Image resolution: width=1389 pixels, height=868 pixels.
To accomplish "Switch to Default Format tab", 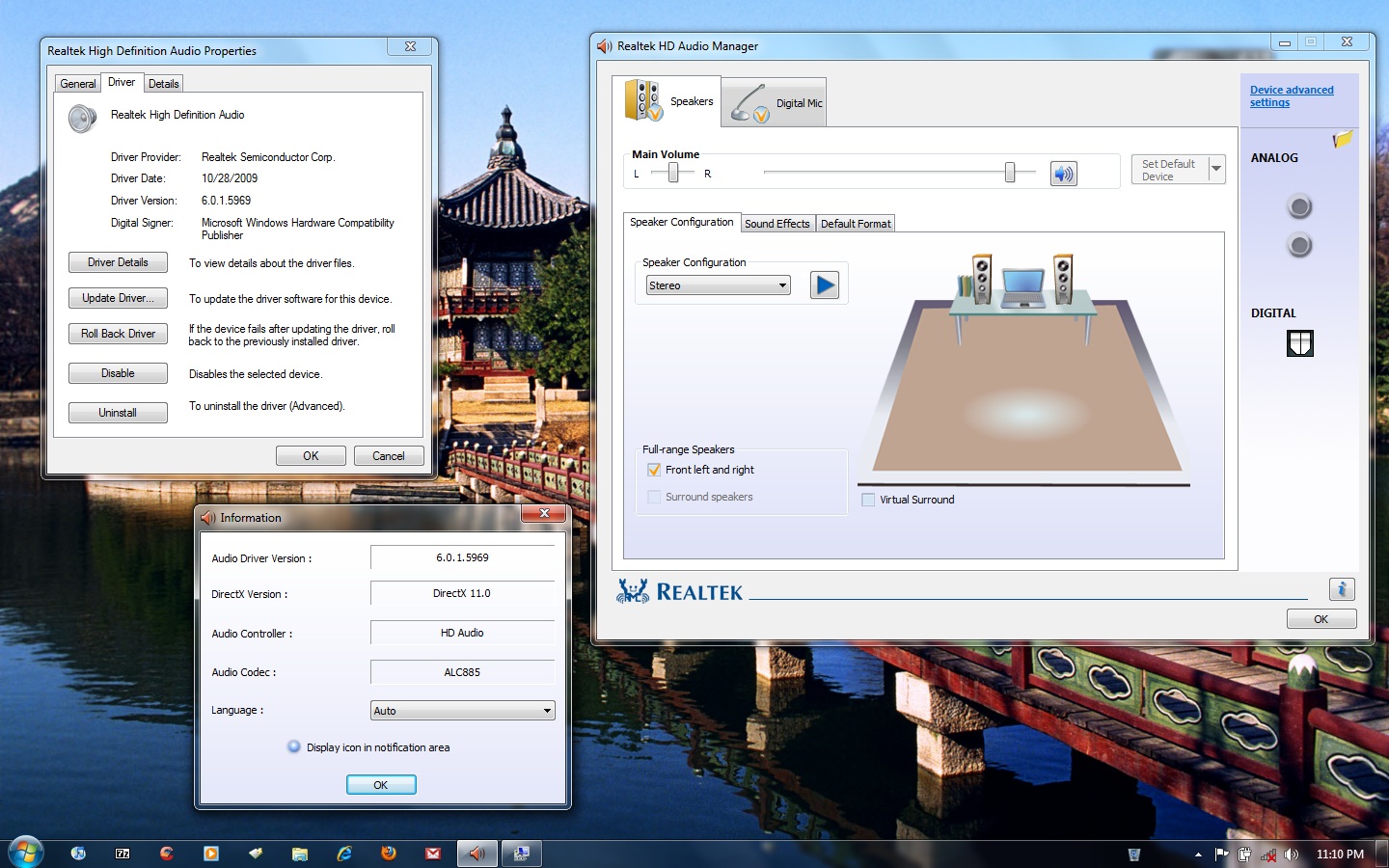I will pos(856,224).
